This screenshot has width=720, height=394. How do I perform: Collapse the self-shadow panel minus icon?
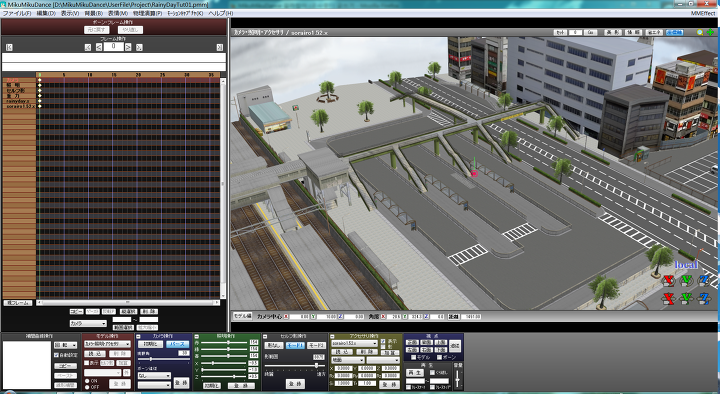coord(265,337)
